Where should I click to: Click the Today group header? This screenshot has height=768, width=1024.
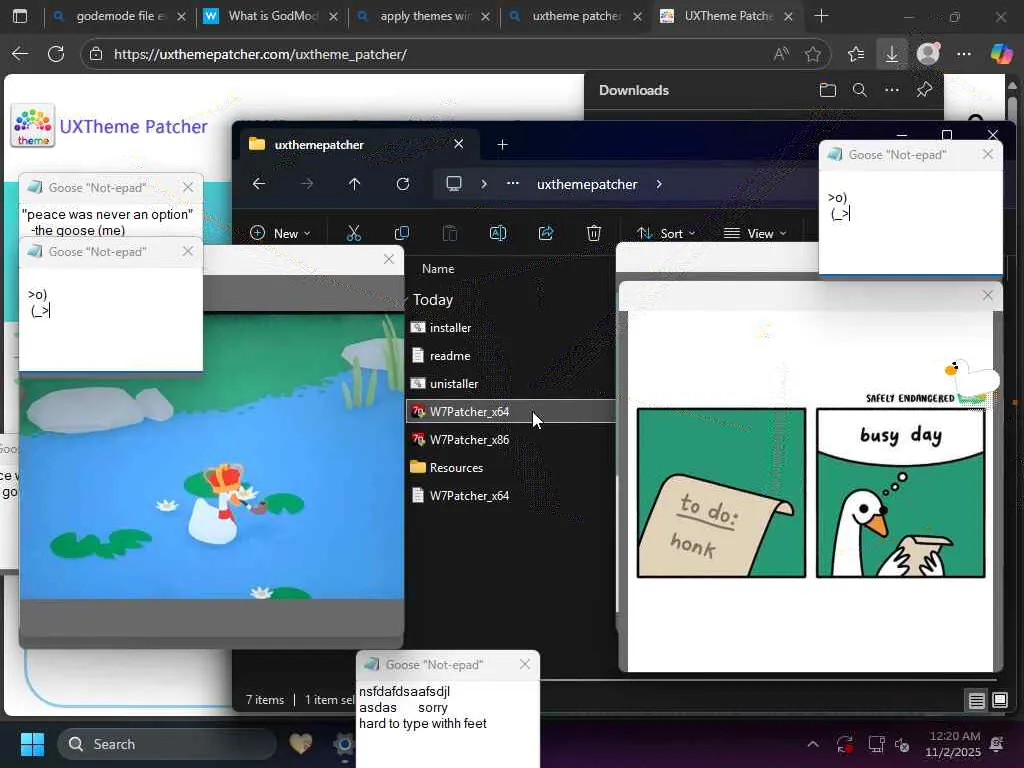click(x=432, y=300)
